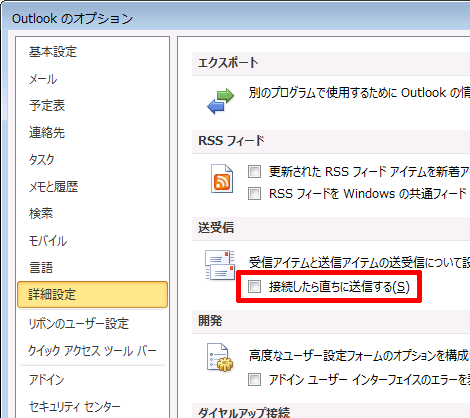Screen dimensions: 470x418
Task: Click the 送受信 section header
Action: [331, 228]
